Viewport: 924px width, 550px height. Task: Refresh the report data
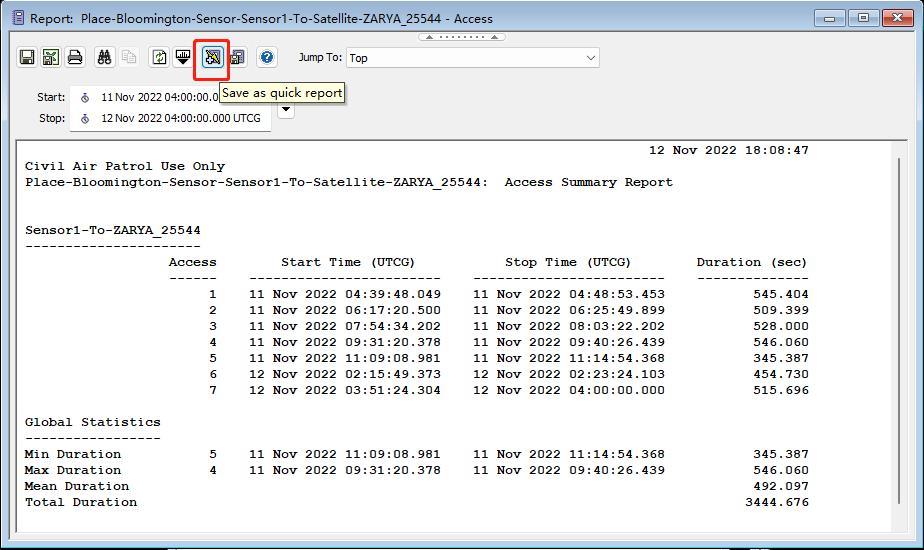pyautogui.click(x=159, y=57)
